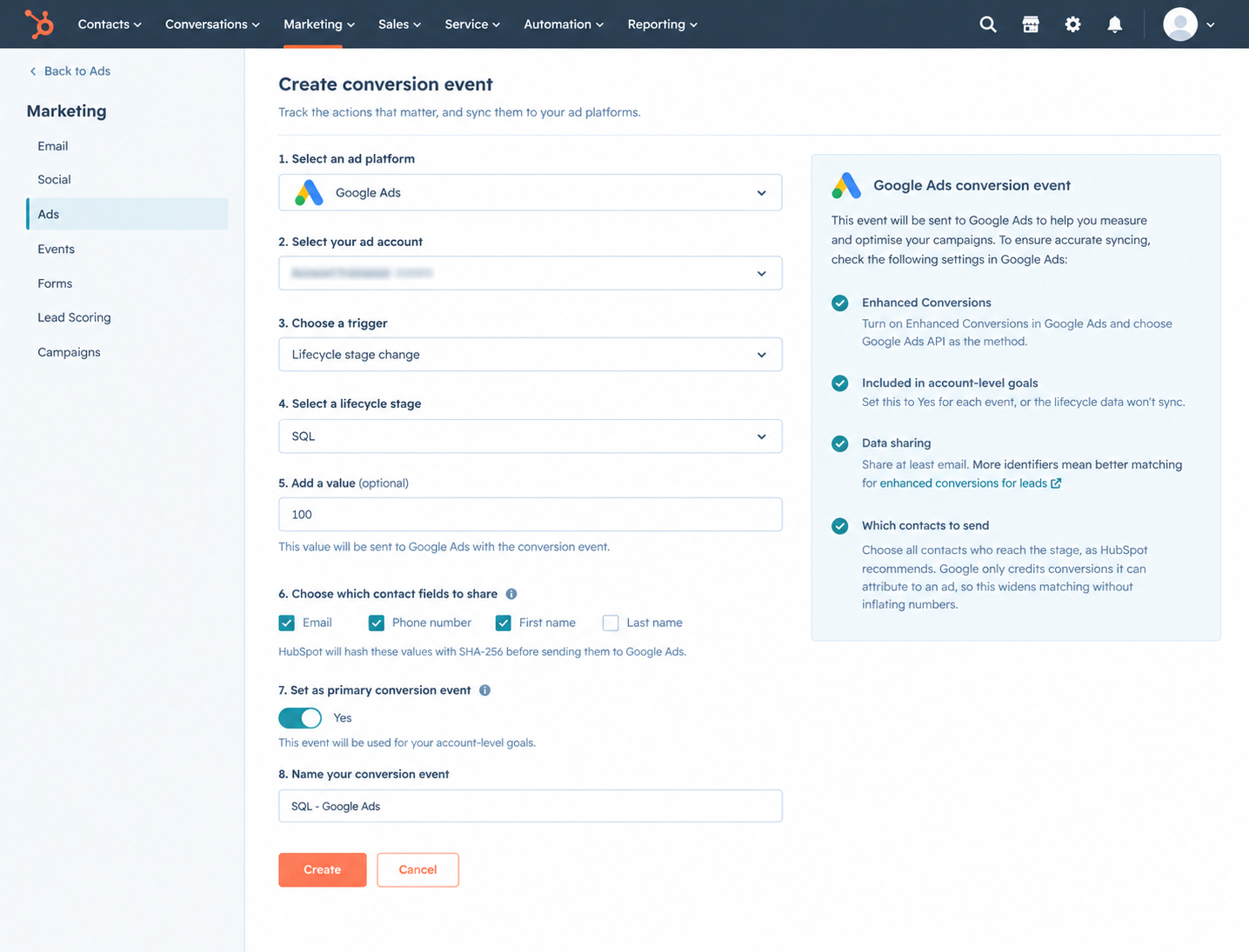Open the search magnifier icon

(x=988, y=24)
